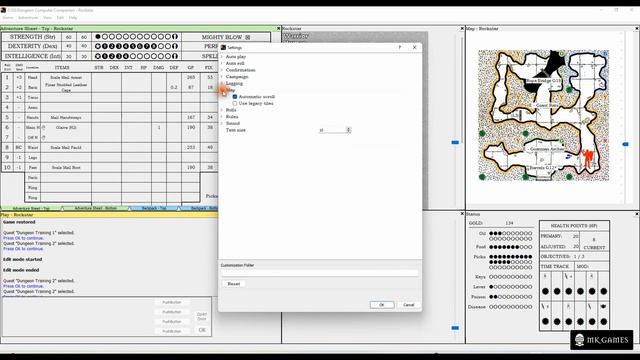
Task: Click the Scale Mail Armet item cell
Action: pyautogui.click(x=66, y=77)
